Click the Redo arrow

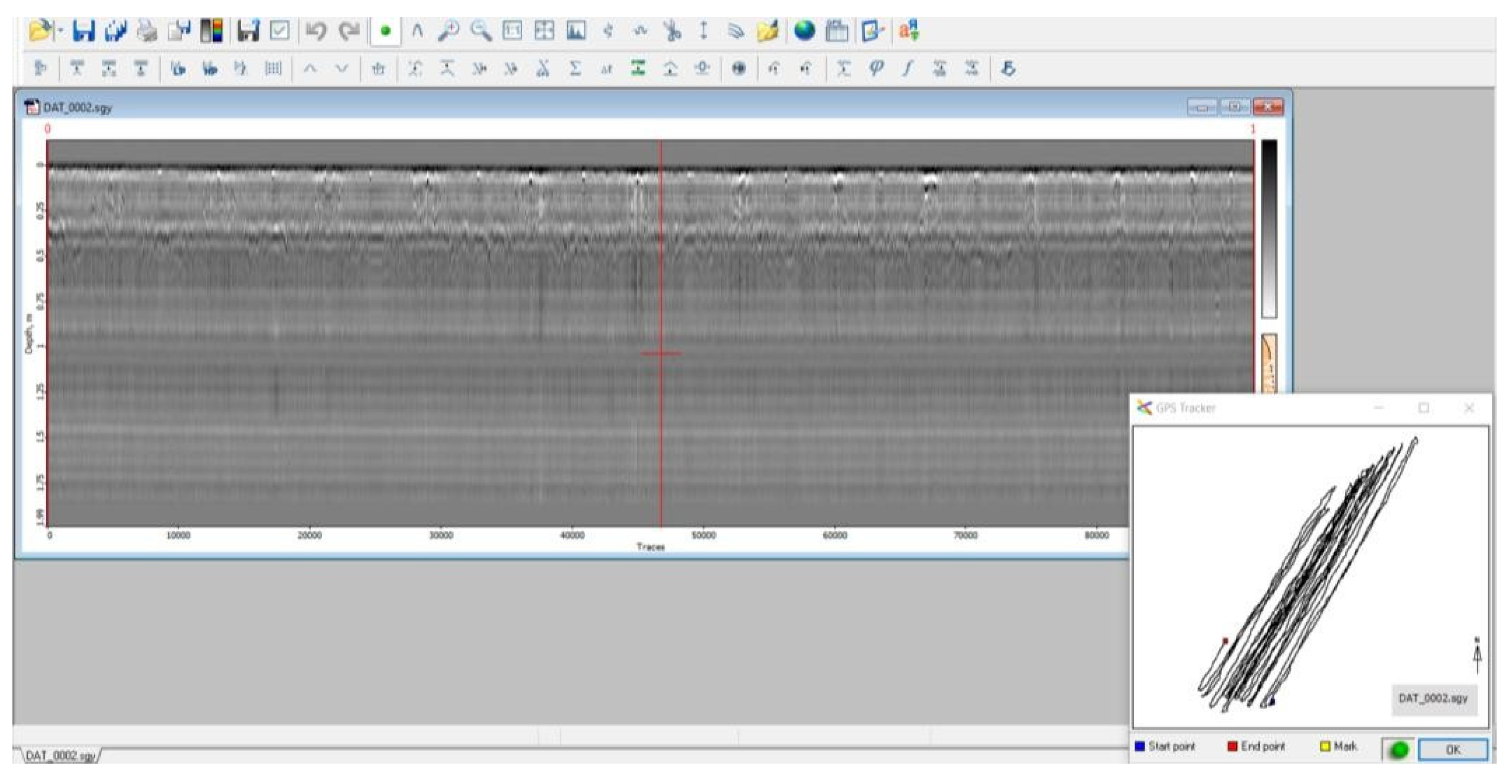coord(350,30)
